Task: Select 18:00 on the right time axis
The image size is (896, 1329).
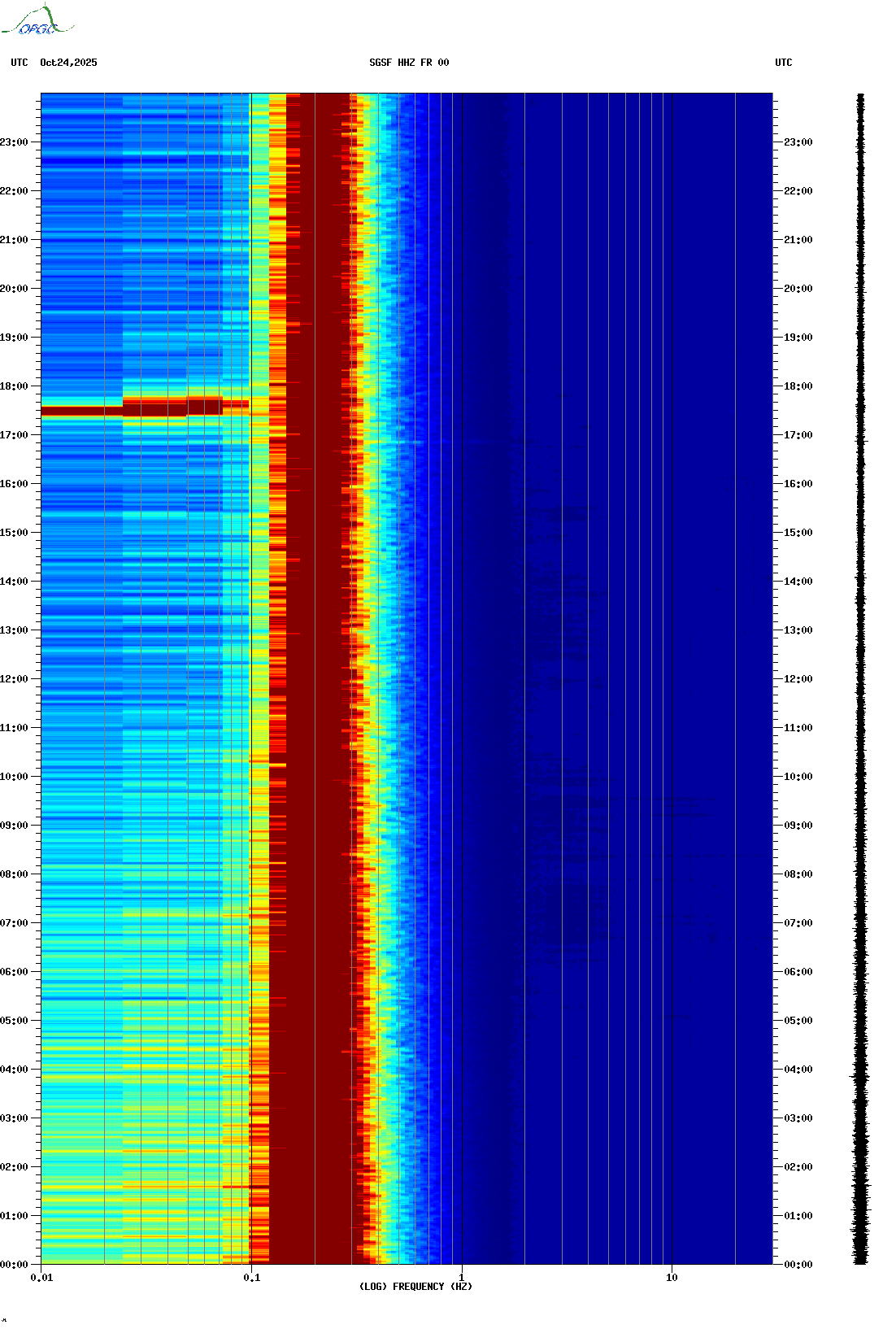Action: click(798, 386)
